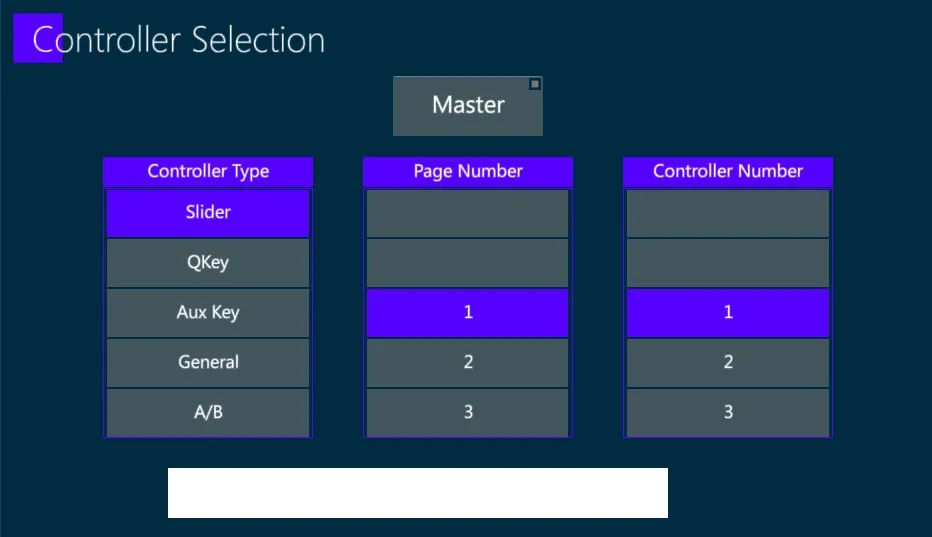The width and height of the screenshot is (932, 537).
Task: Click the purple square beside Controller Selection title
Action: [38, 38]
